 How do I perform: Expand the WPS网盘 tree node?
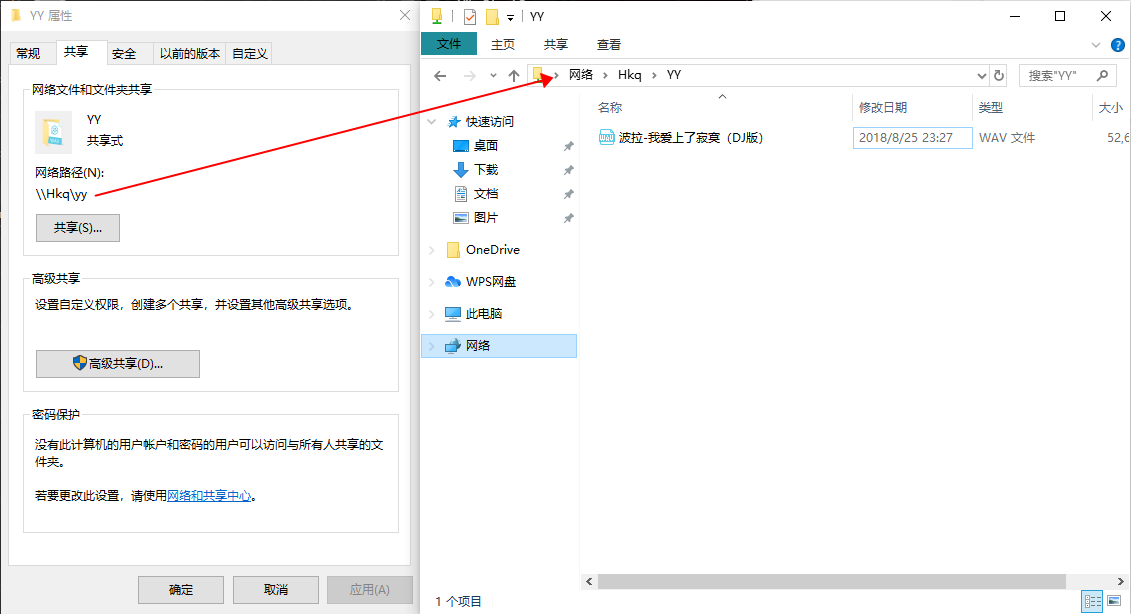coord(431,281)
